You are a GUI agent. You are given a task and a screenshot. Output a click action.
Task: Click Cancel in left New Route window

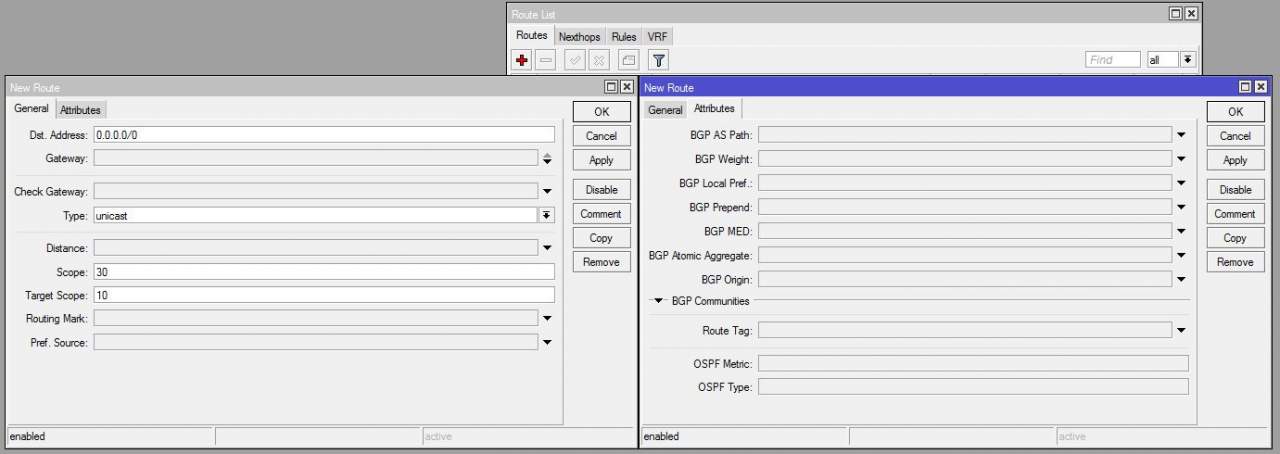coord(601,136)
